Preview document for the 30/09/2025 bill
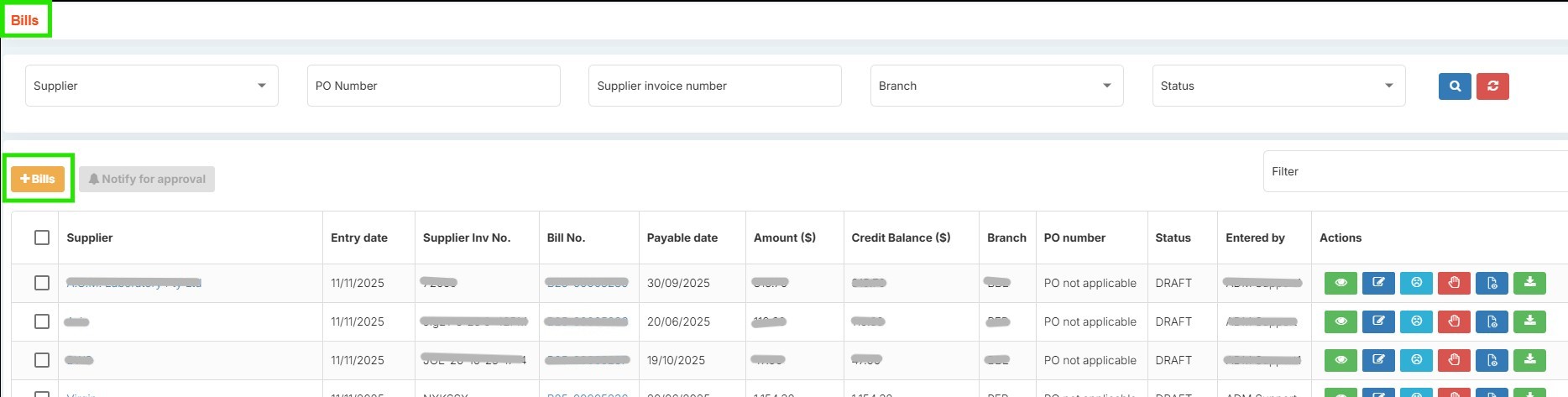1568x397 pixels. coord(1492,283)
